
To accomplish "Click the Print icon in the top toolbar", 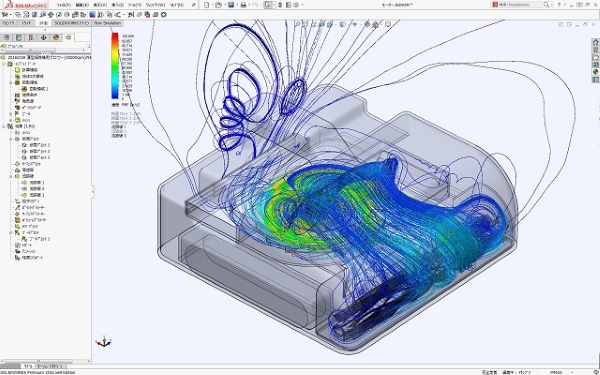I will tap(243, 5).
